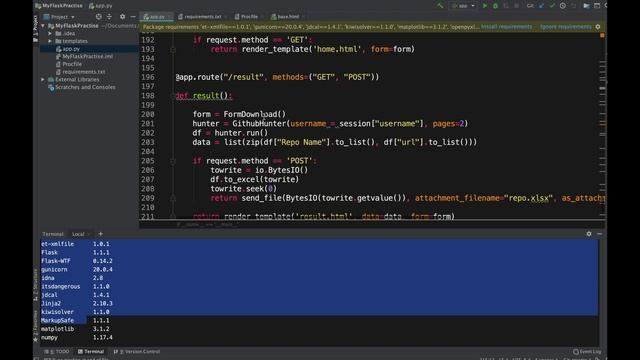Click 'matplotlib' in terminal output

point(58,329)
